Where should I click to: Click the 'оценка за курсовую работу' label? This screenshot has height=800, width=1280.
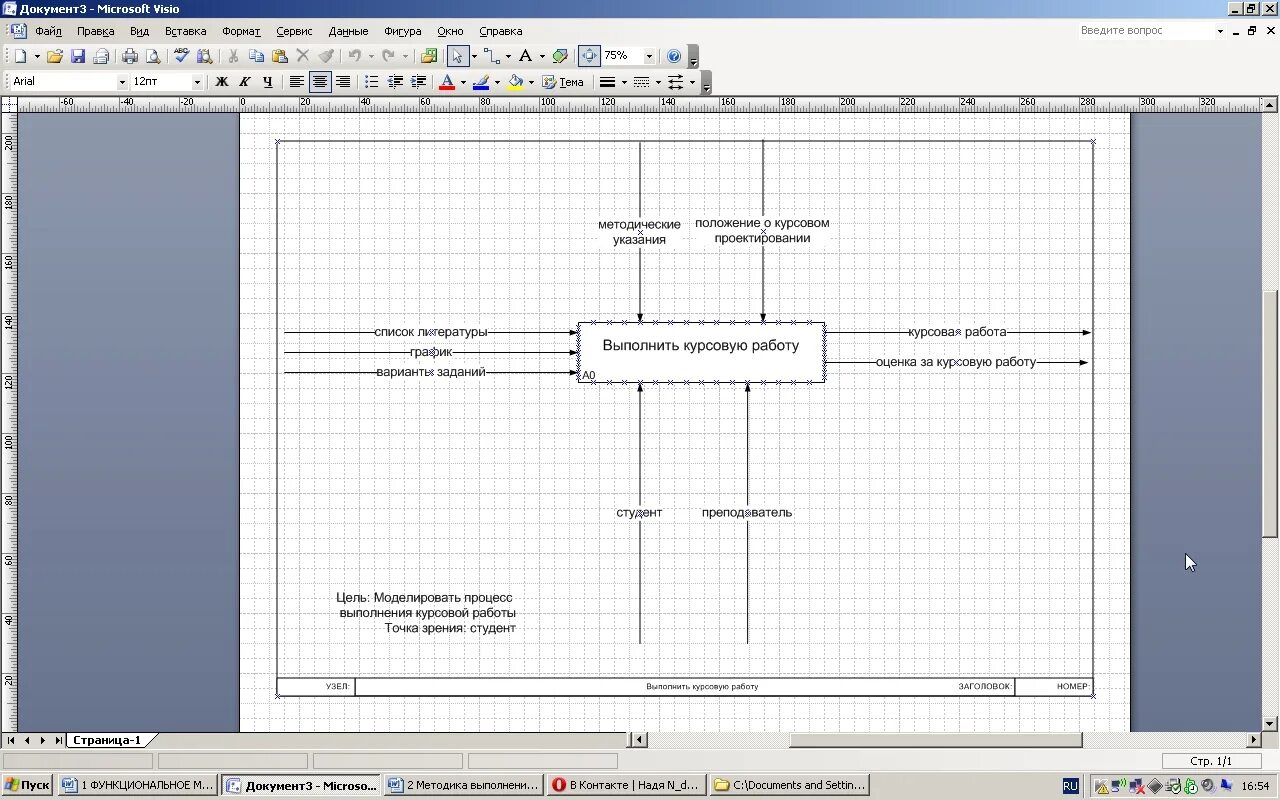click(956, 362)
